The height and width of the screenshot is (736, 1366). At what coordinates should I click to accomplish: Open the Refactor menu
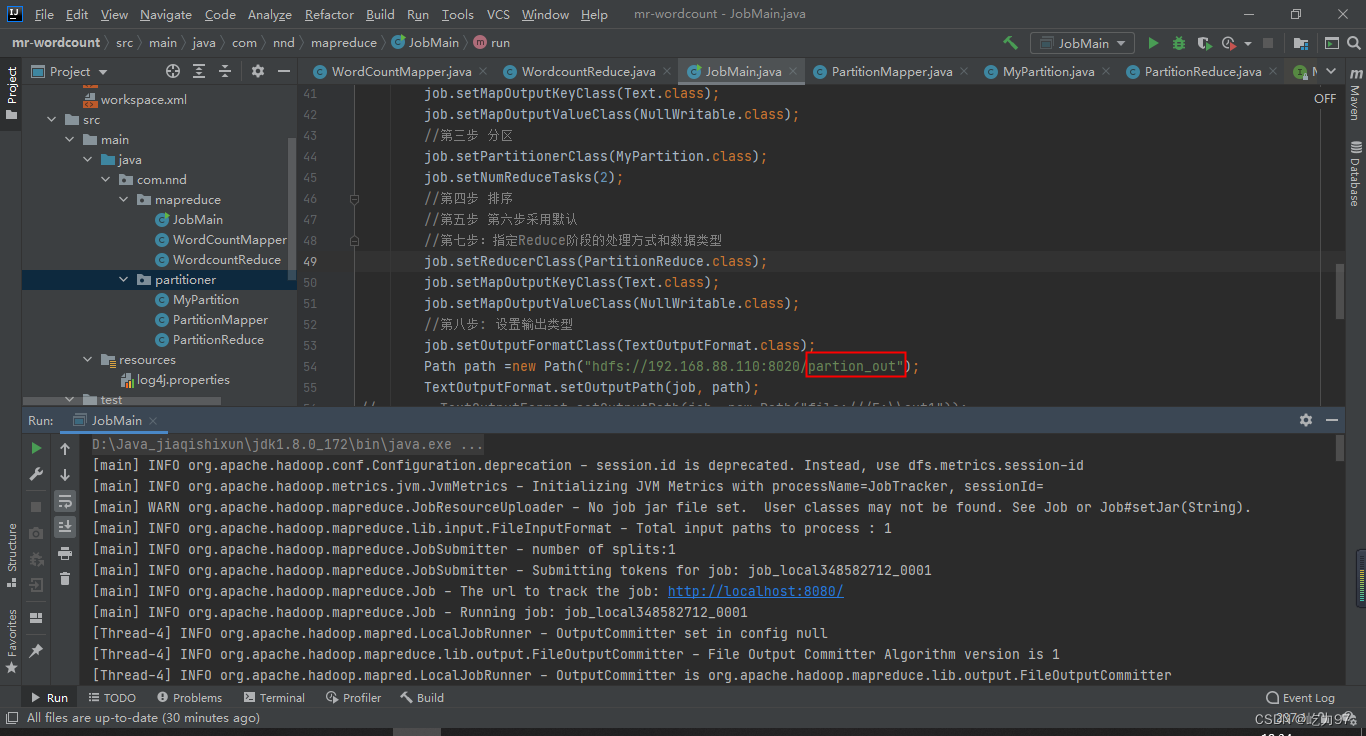point(329,14)
